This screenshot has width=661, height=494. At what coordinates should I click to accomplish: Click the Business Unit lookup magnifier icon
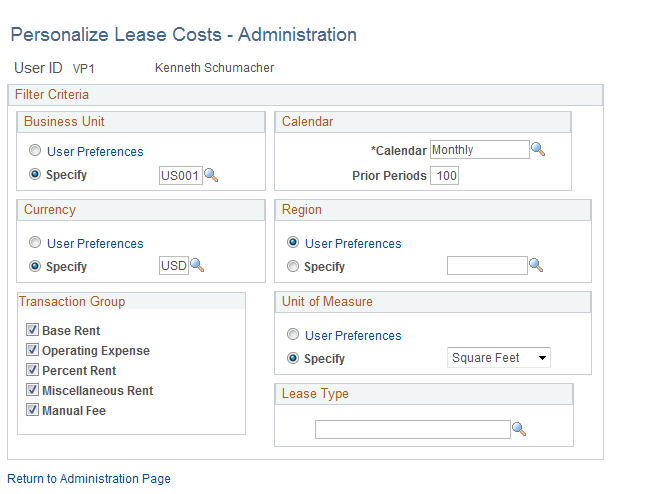(211, 175)
